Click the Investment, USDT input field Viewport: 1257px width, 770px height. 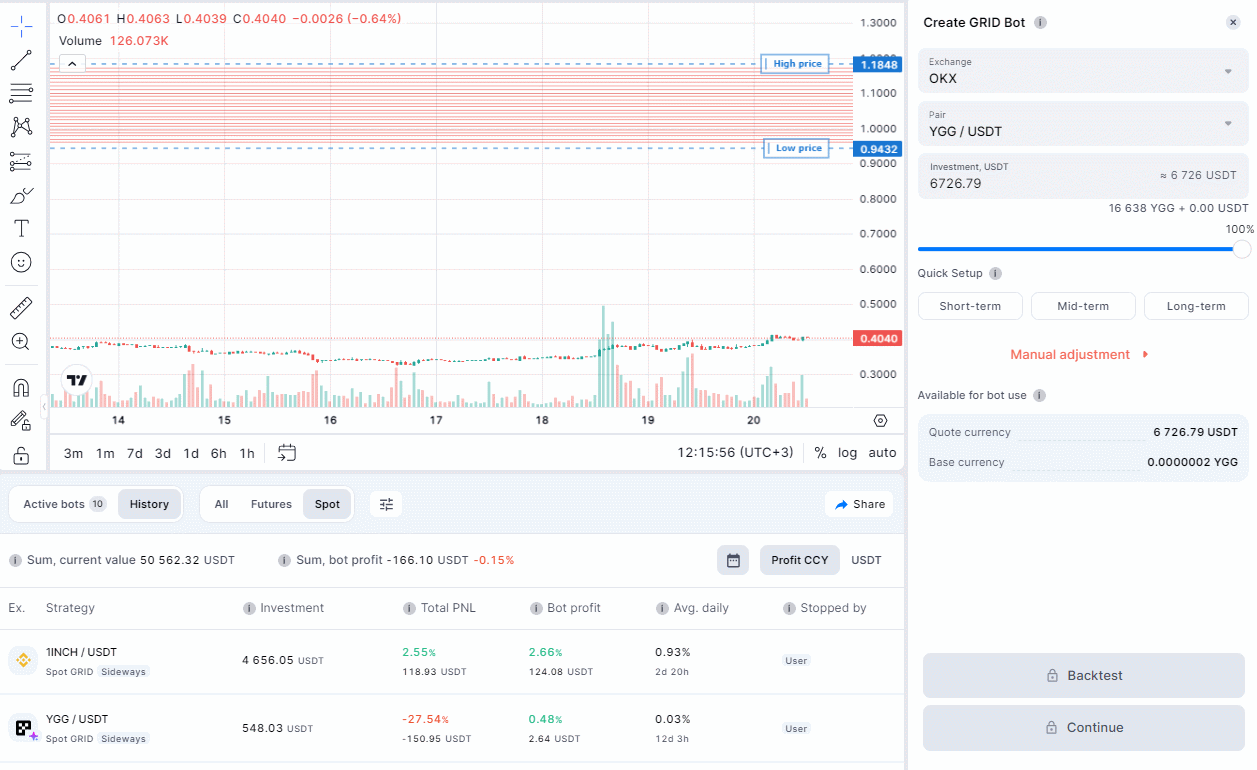coord(1083,176)
